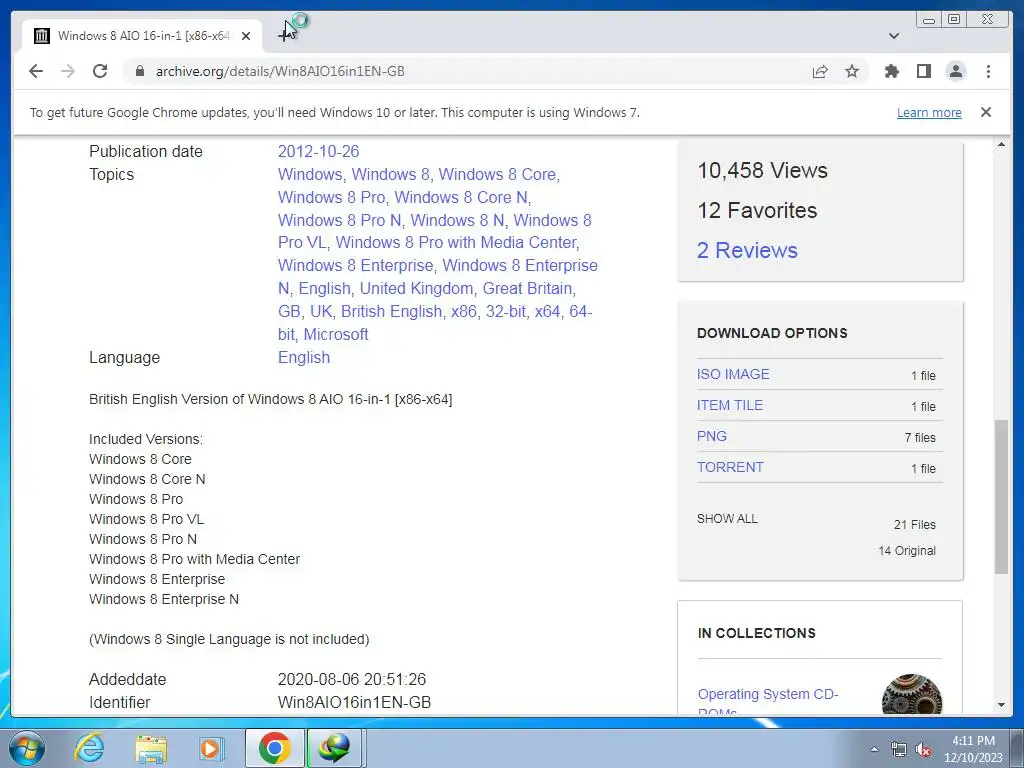Open the Windows Start menu
This screenshot has width=1024, height=768.
point(27,748)
